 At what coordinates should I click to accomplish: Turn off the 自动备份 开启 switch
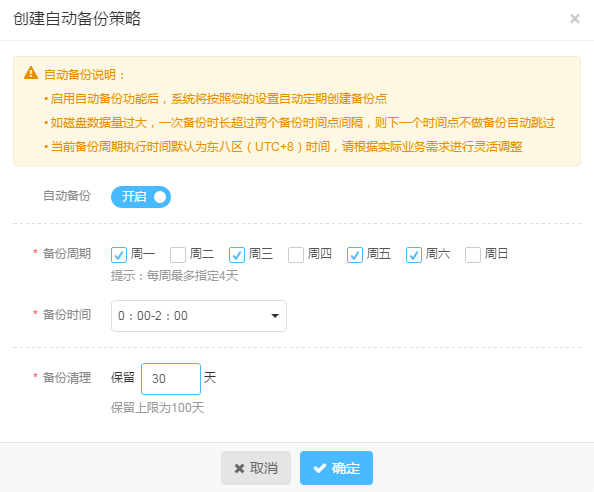tap(141, 197)
